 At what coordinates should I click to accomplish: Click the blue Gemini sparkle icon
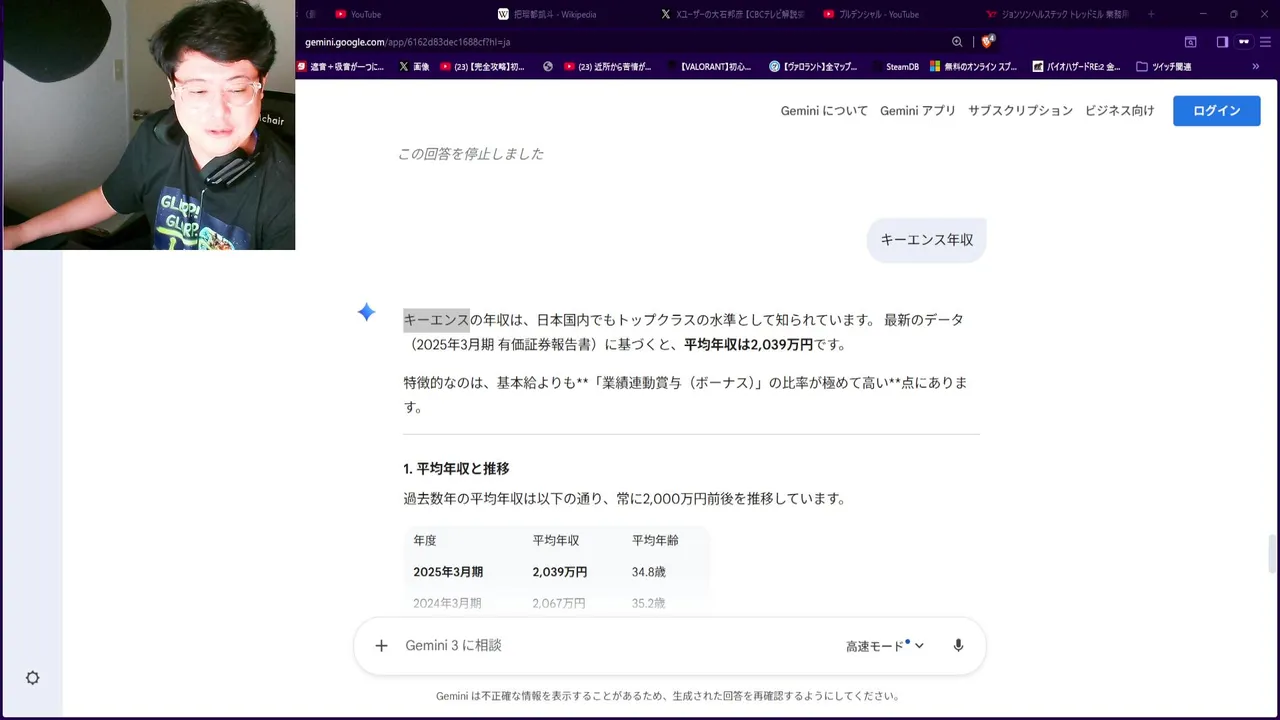point(366,313)
